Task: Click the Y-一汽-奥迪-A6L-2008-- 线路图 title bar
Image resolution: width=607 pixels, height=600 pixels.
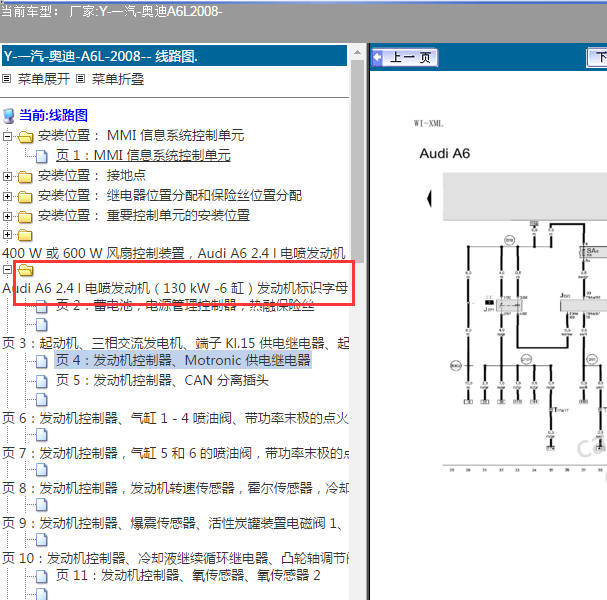Action: pyautogui.click(x=175, y=56)
